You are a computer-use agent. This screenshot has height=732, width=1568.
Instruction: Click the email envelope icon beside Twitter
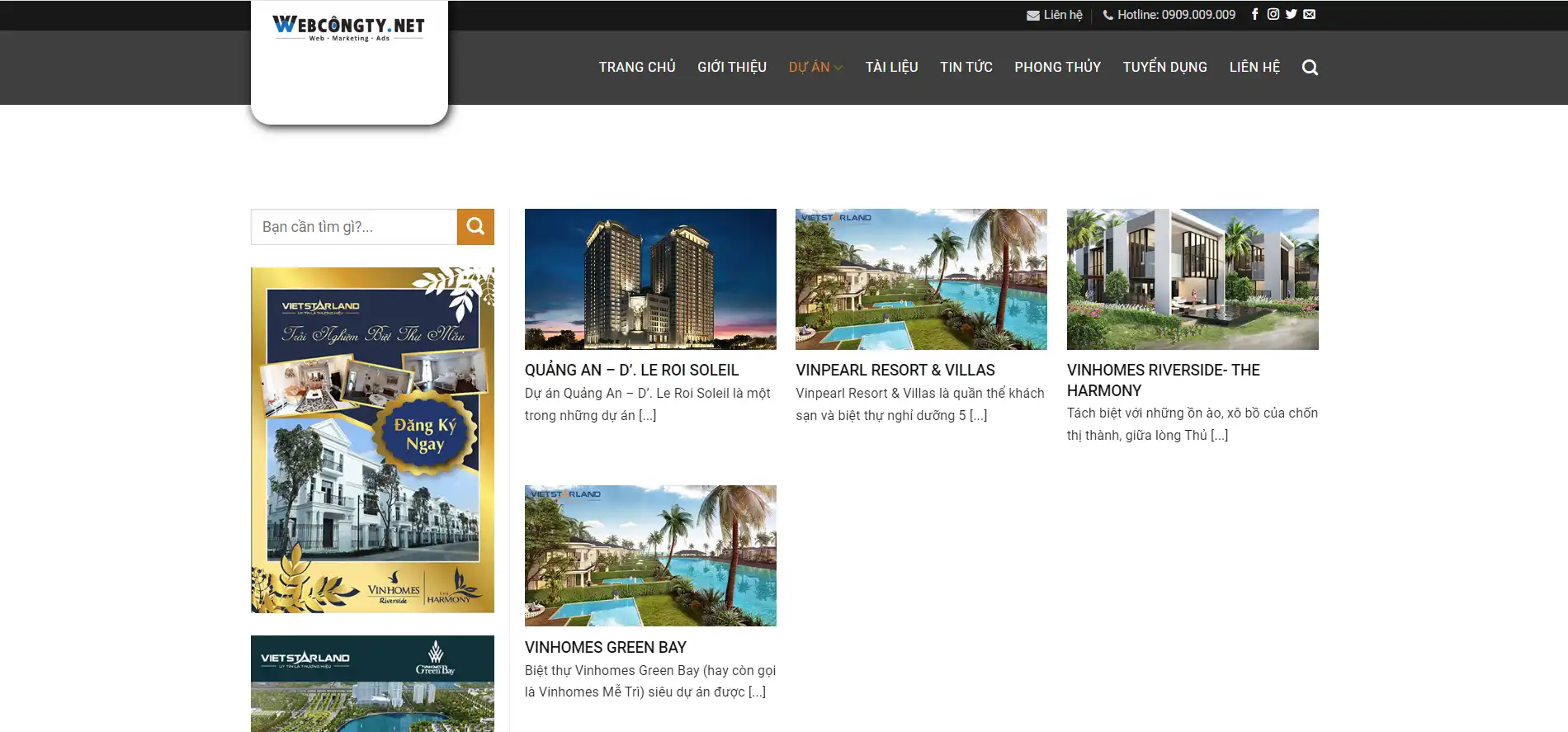(x=1310, y=14)
